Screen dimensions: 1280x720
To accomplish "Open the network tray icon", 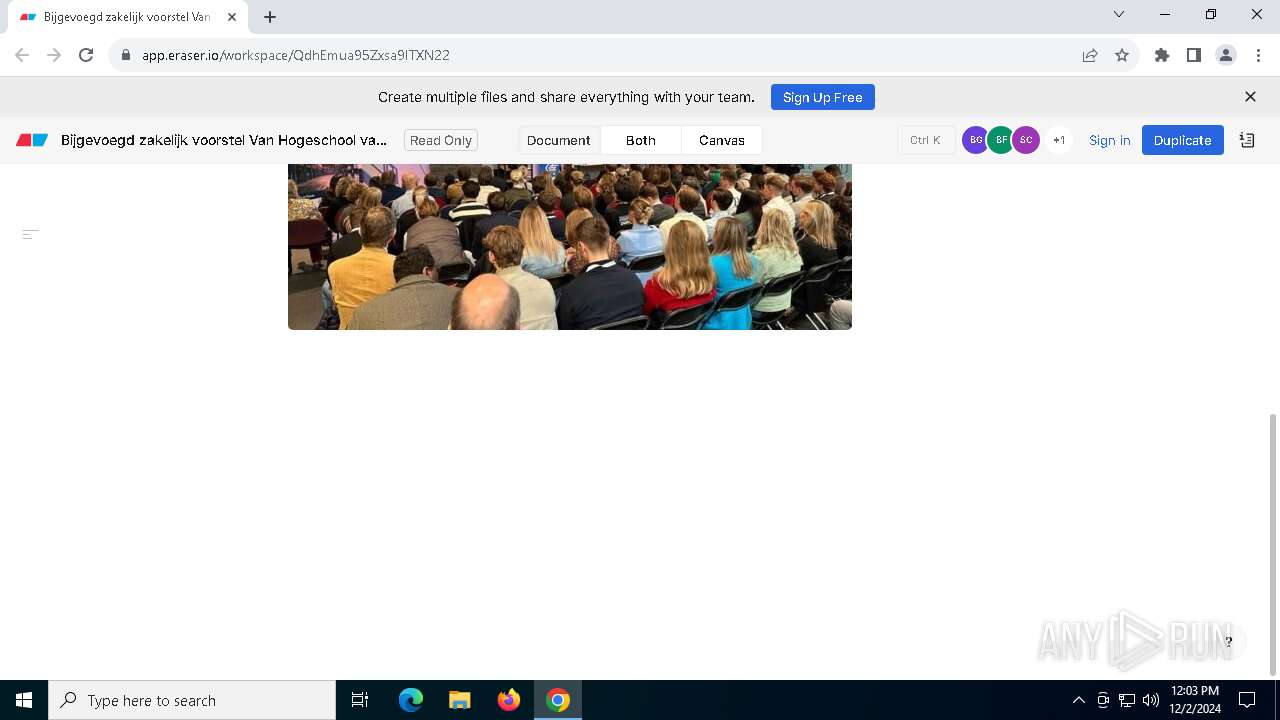I will click(1127, 700).
